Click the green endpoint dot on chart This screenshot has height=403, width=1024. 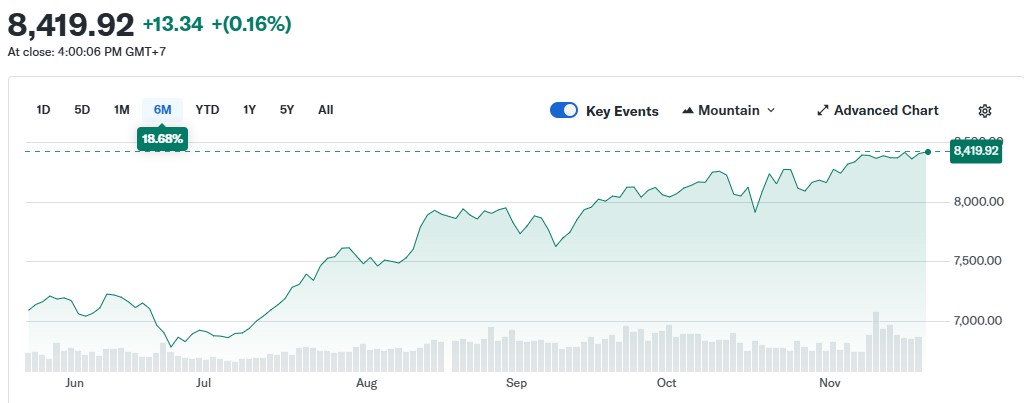928,151
